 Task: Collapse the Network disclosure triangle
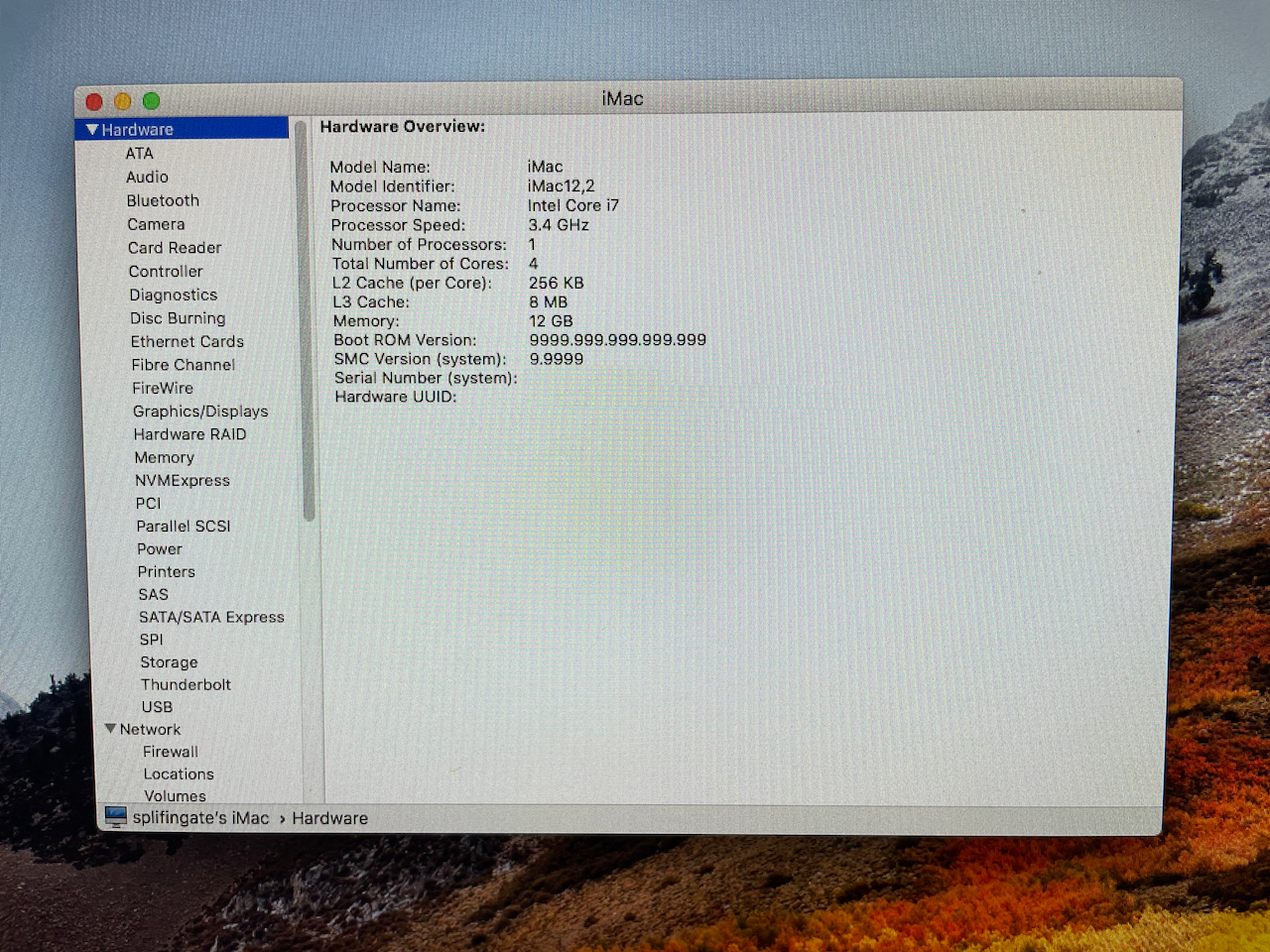[110, 729]
